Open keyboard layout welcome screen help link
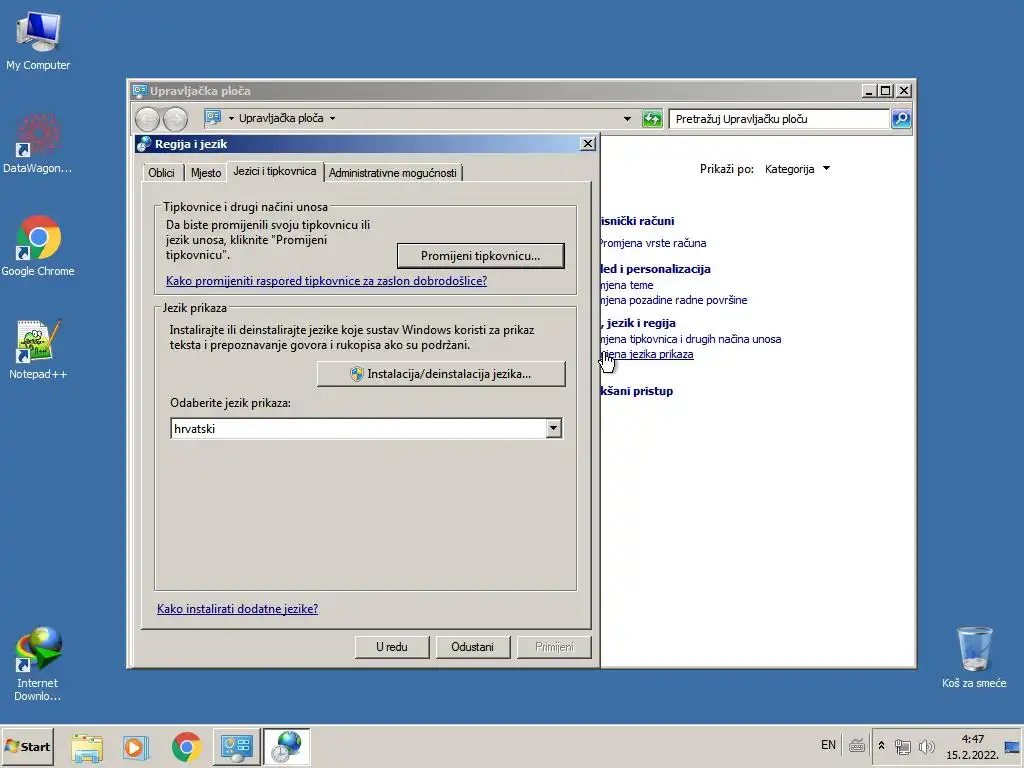 point(327,281)
